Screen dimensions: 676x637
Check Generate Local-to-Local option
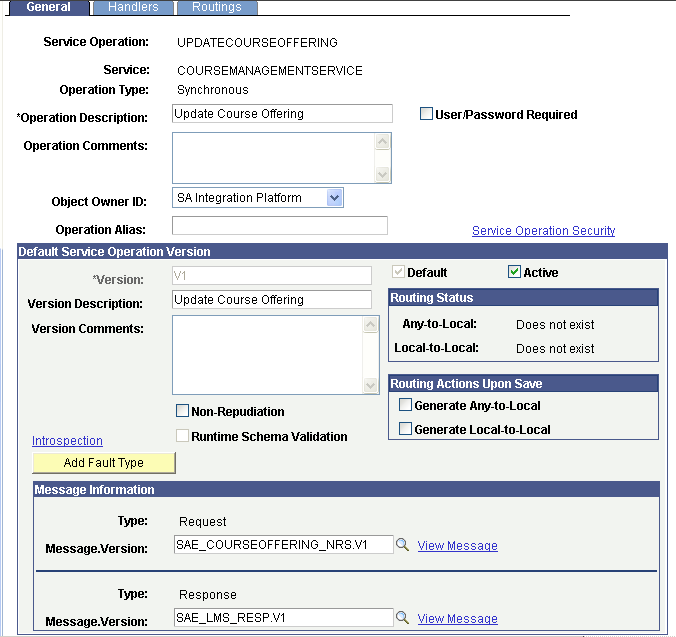405,429
